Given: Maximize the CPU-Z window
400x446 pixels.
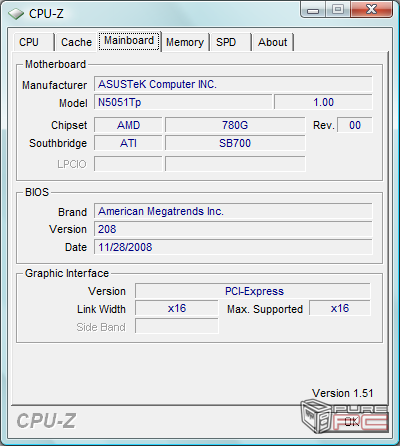Looking at the screenshot, I should click(338, 9).
